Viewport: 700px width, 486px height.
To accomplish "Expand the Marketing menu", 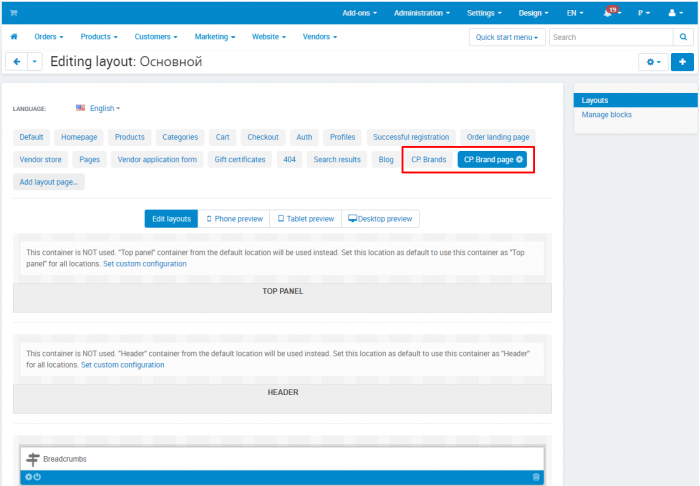I will 215,37.
